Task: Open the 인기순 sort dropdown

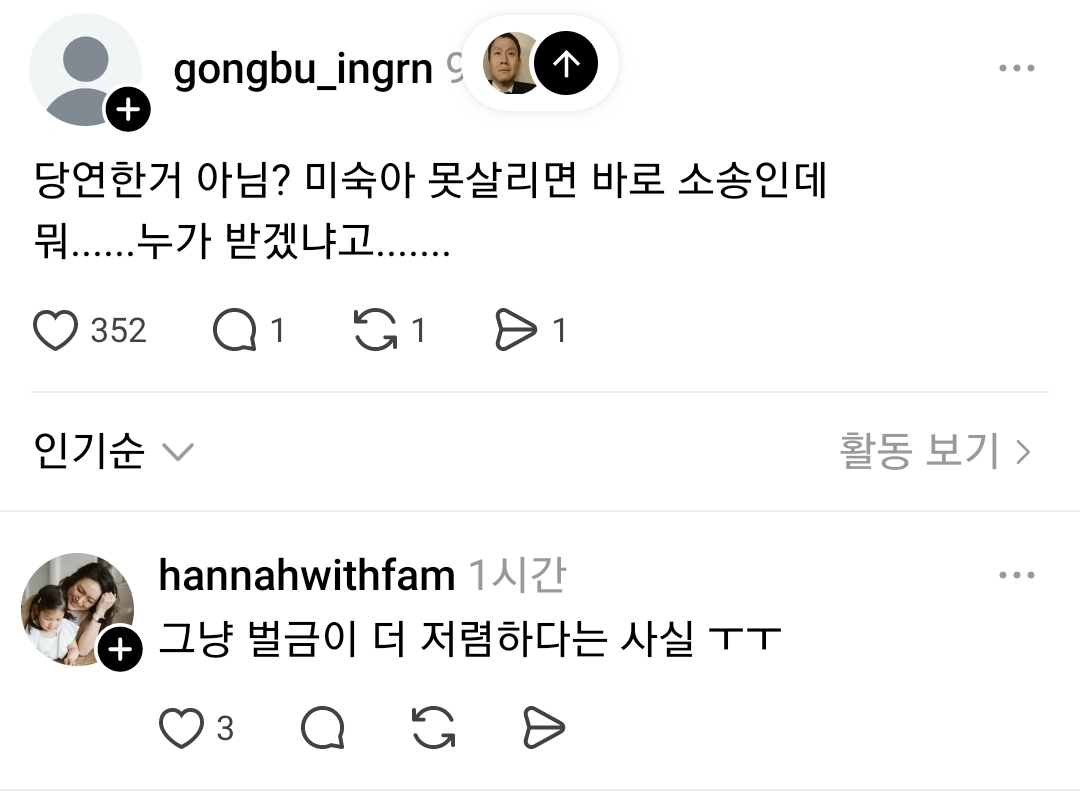Action: pyautogui.click(x=114, y=452)
